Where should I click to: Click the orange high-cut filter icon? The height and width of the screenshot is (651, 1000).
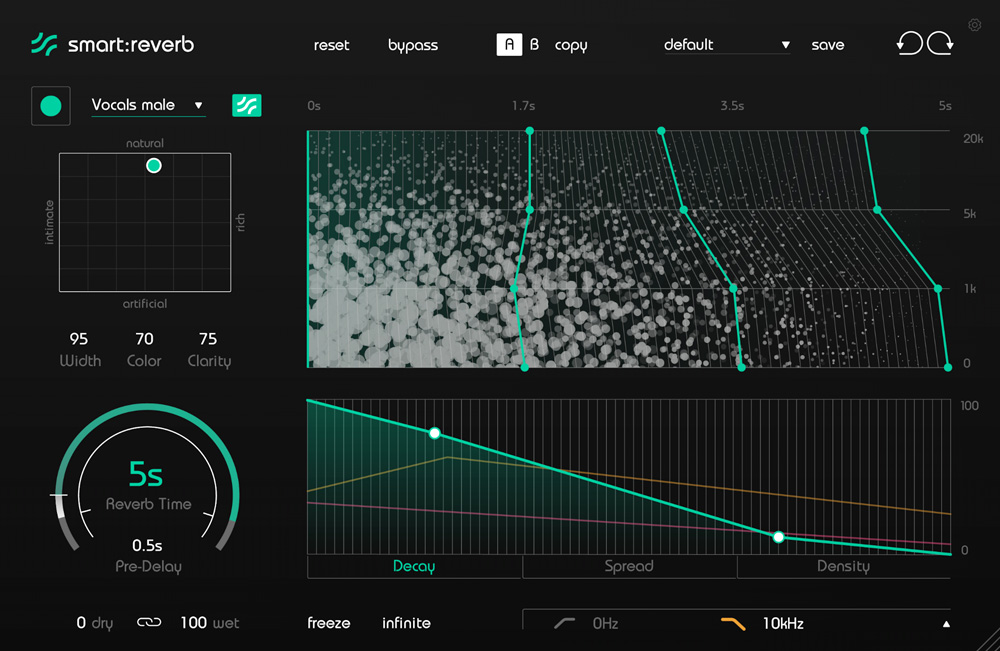point(733,623)
